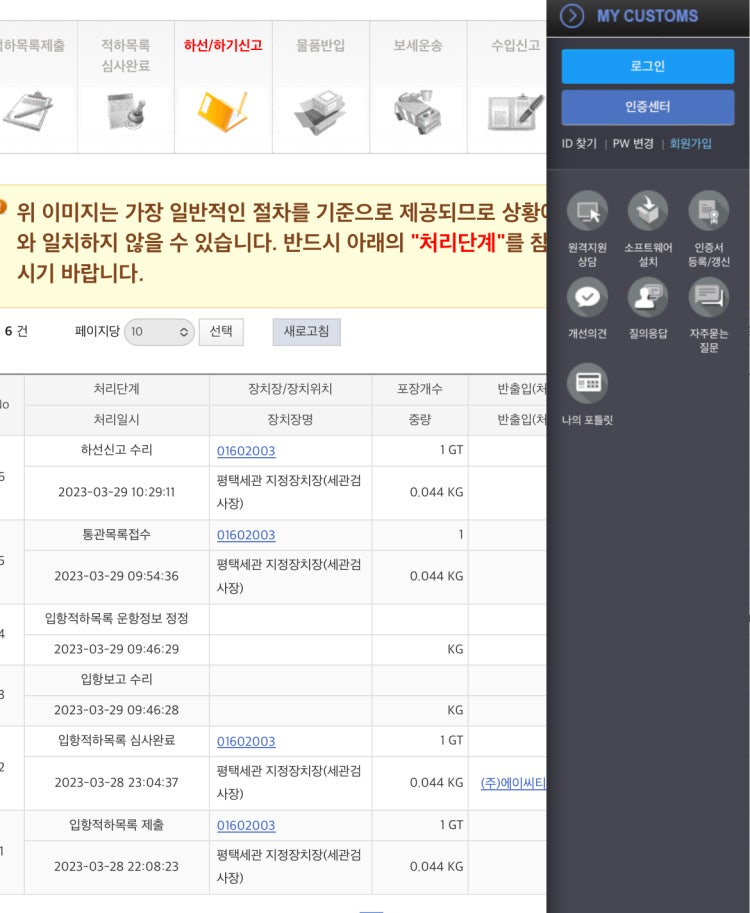Image resolution: width=750 pixels, height=913 pixels.
Task: Click the 입항적하목록 운항정보 정정 cell
Action: (116, 619)
